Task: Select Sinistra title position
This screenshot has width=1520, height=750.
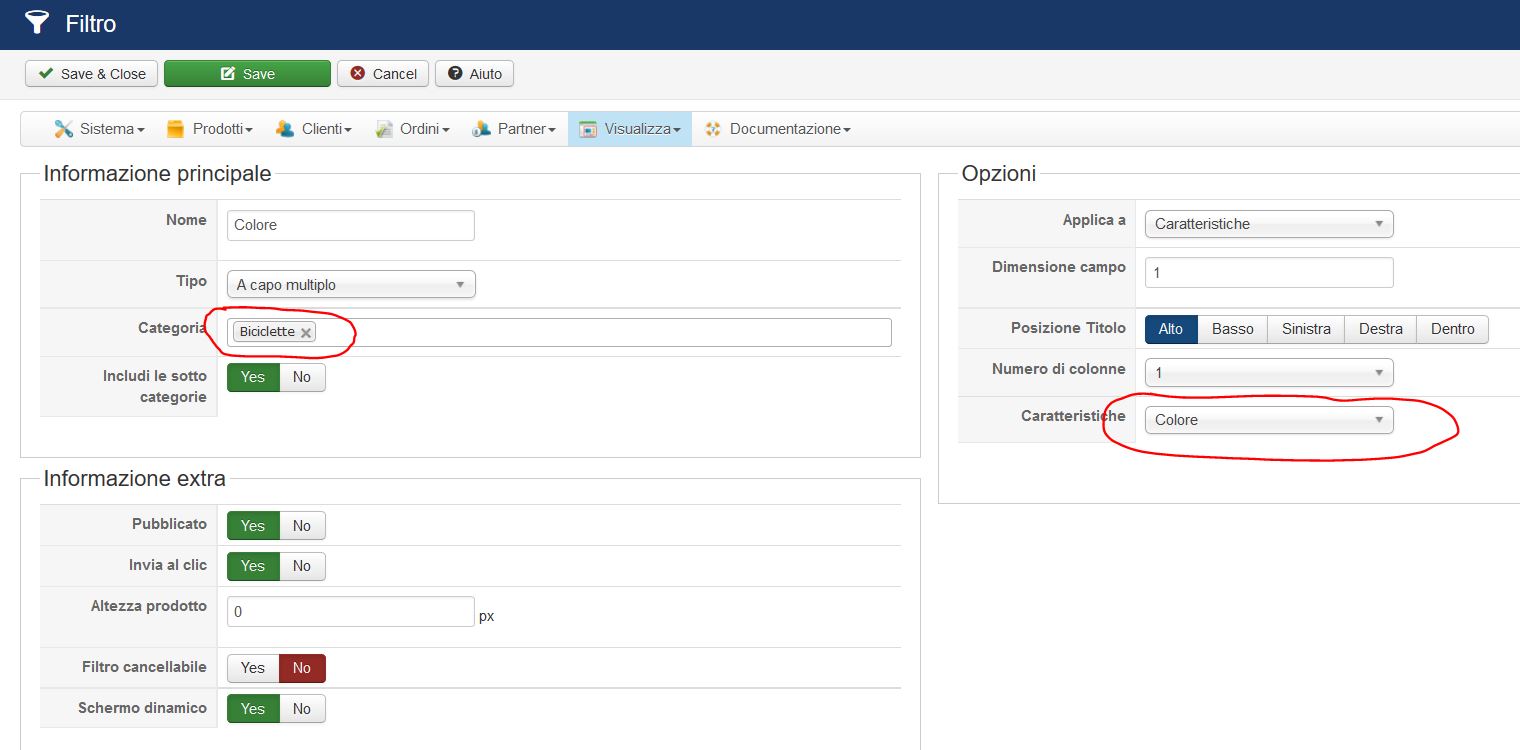Action: click(x=1306, y=329)
